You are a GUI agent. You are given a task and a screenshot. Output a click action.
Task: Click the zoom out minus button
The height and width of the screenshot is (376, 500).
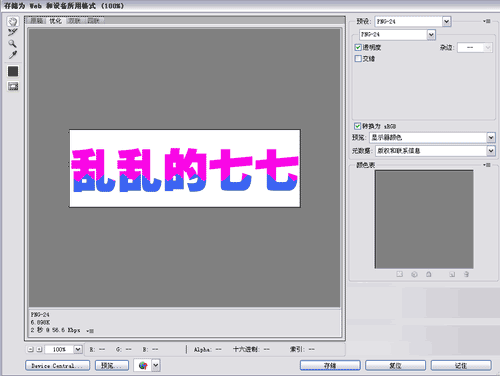(x=30, y=349)
